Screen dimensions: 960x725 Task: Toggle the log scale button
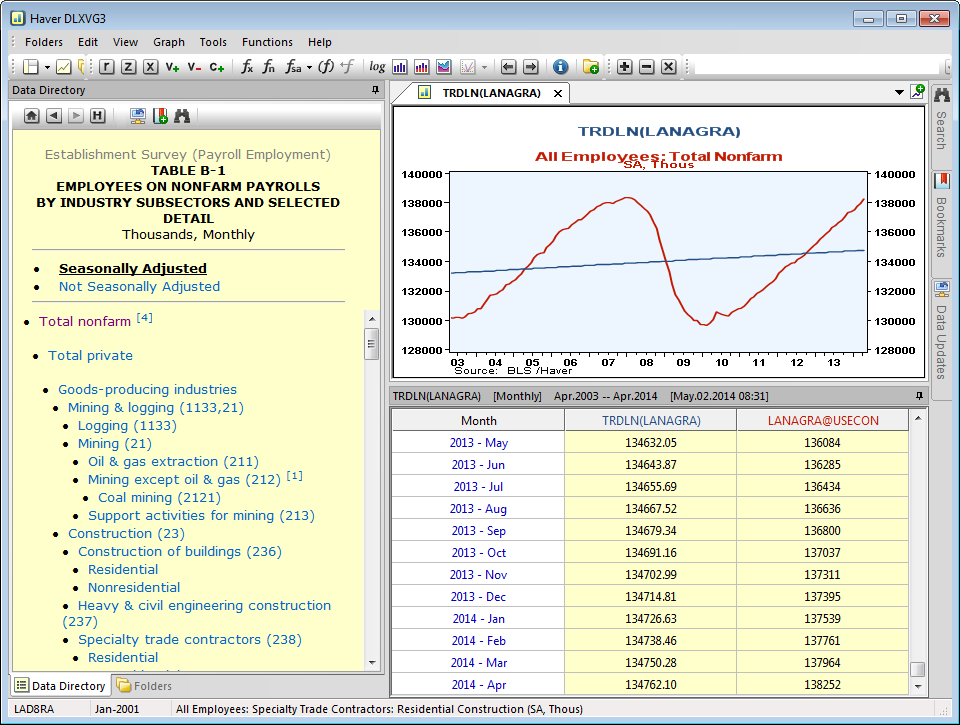pyautogui.click(x=377, y=67)
